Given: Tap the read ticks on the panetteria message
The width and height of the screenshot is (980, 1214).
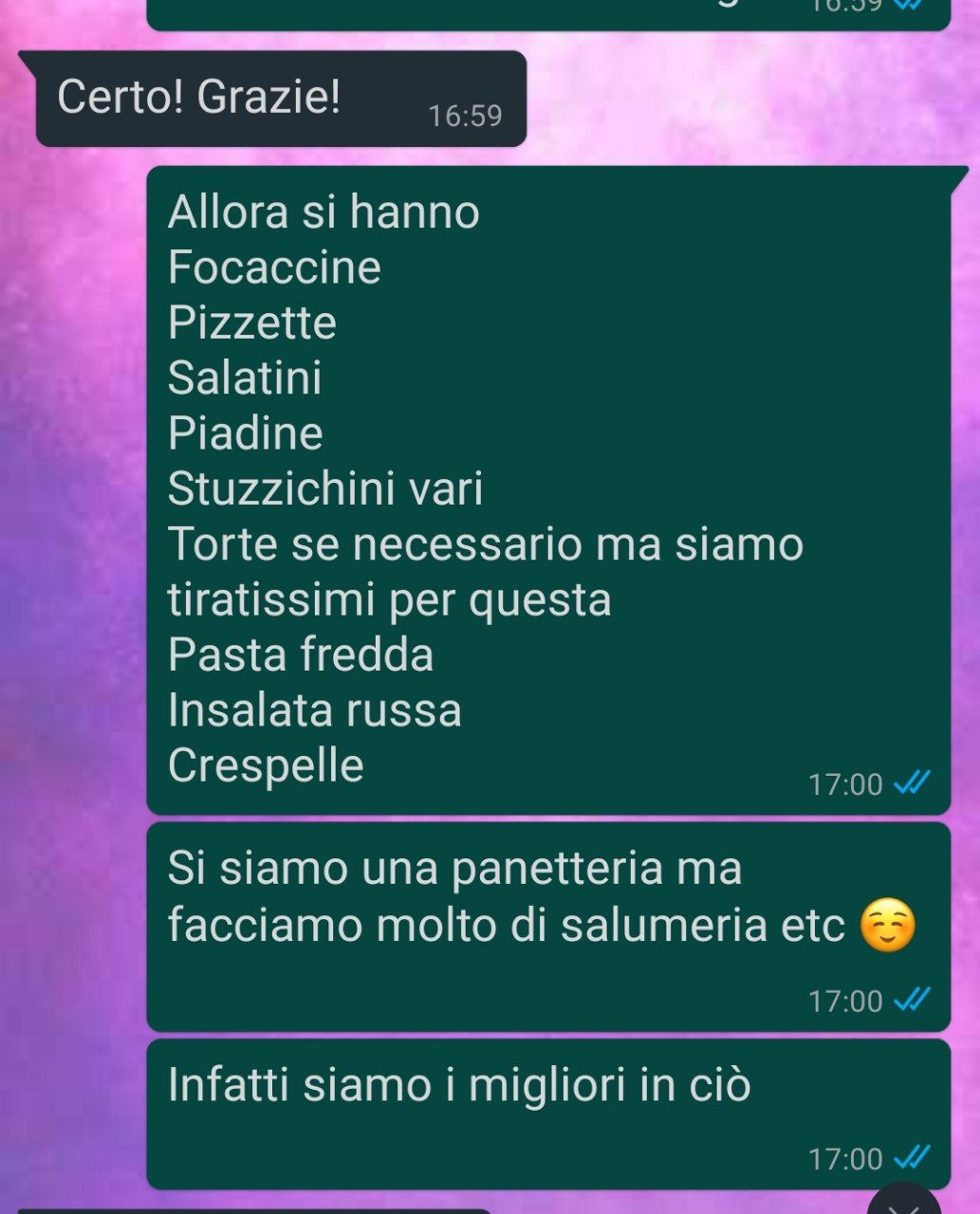Looking at the screenshot, I should tap(914, 1000).
